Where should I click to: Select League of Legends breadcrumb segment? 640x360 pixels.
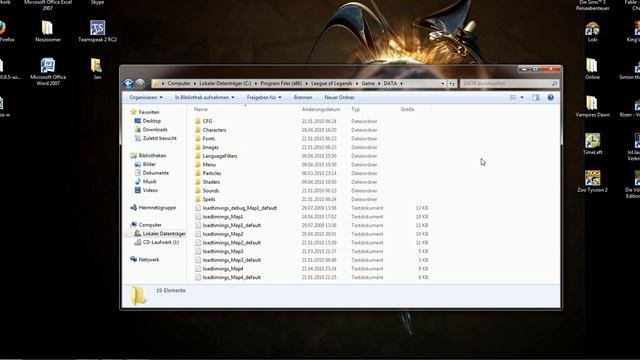pyautogui.click(x=331, y=83)
